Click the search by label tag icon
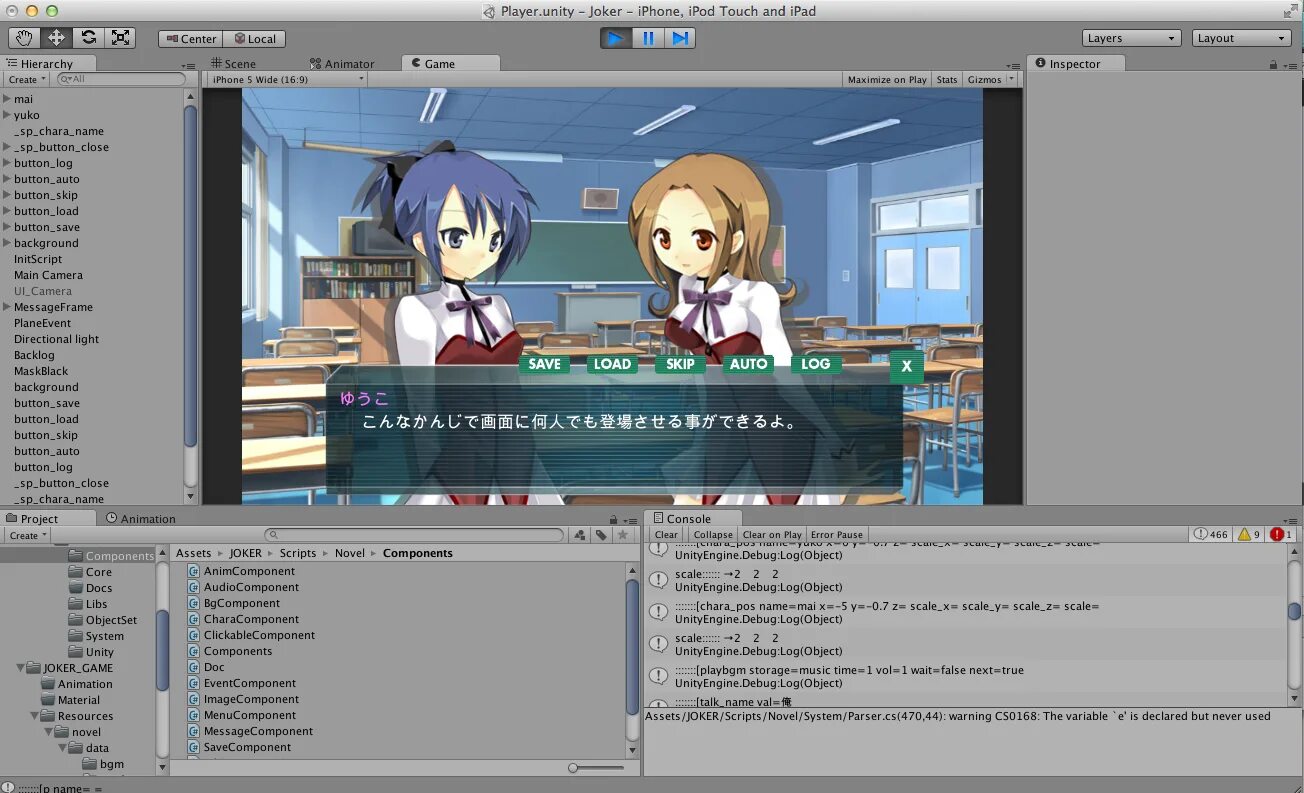1304x793 pixels. [x=601, y=535]
